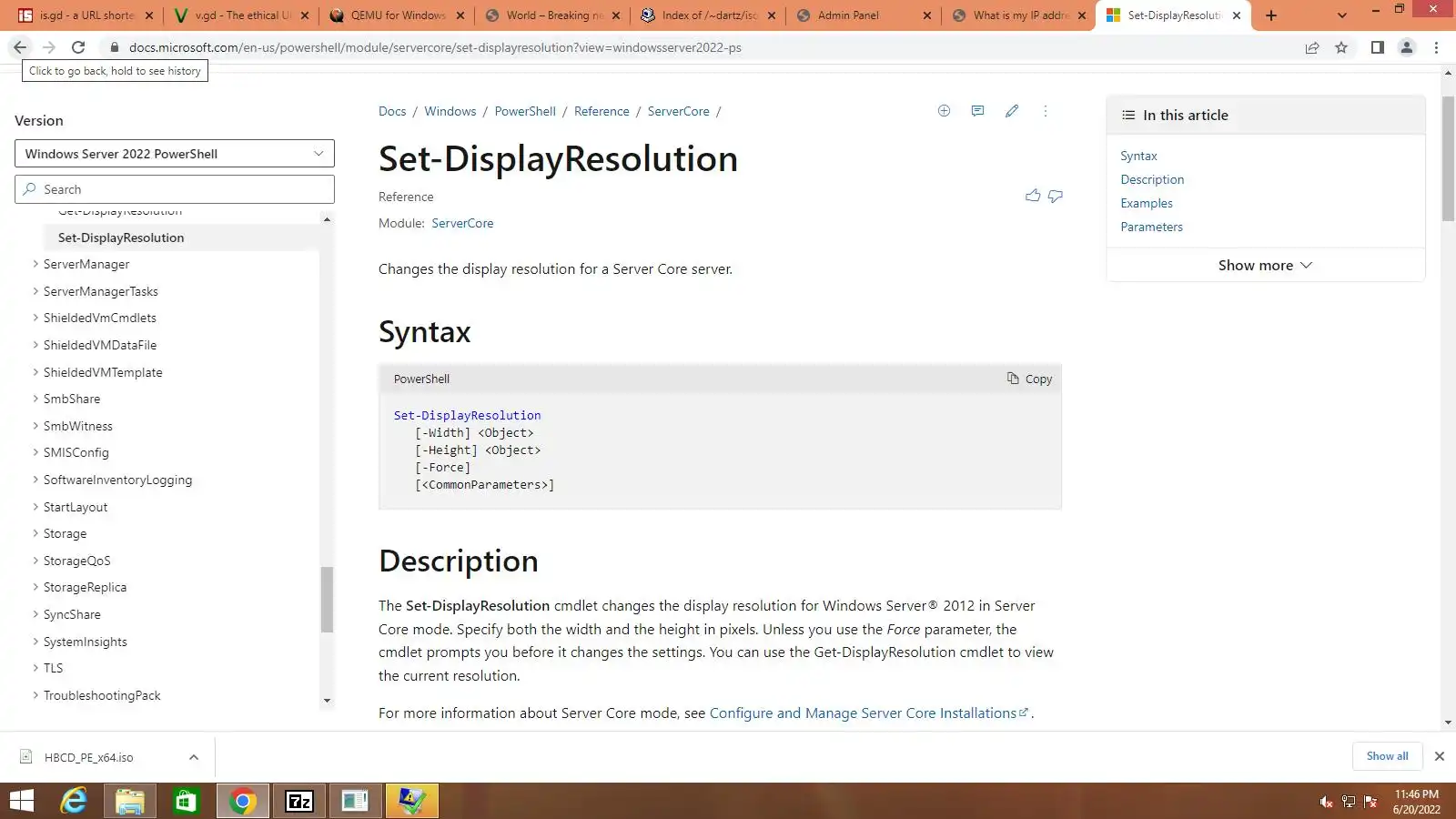
Task: Expand the TroubleshootingPack tree node
Action: pyautogui.click(x=35, y=695)
